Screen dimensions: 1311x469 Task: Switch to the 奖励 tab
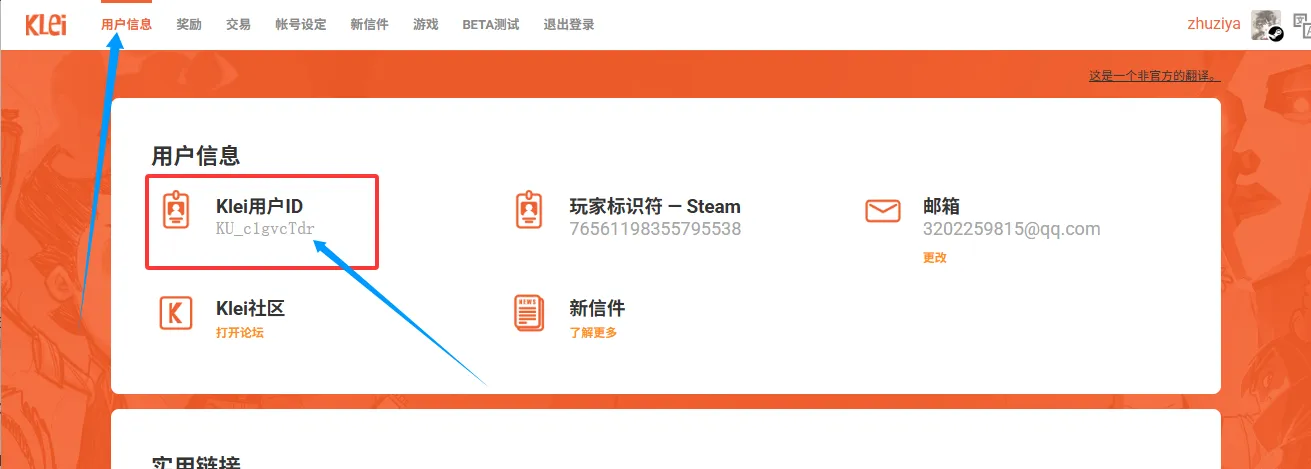tap(189, 25)
